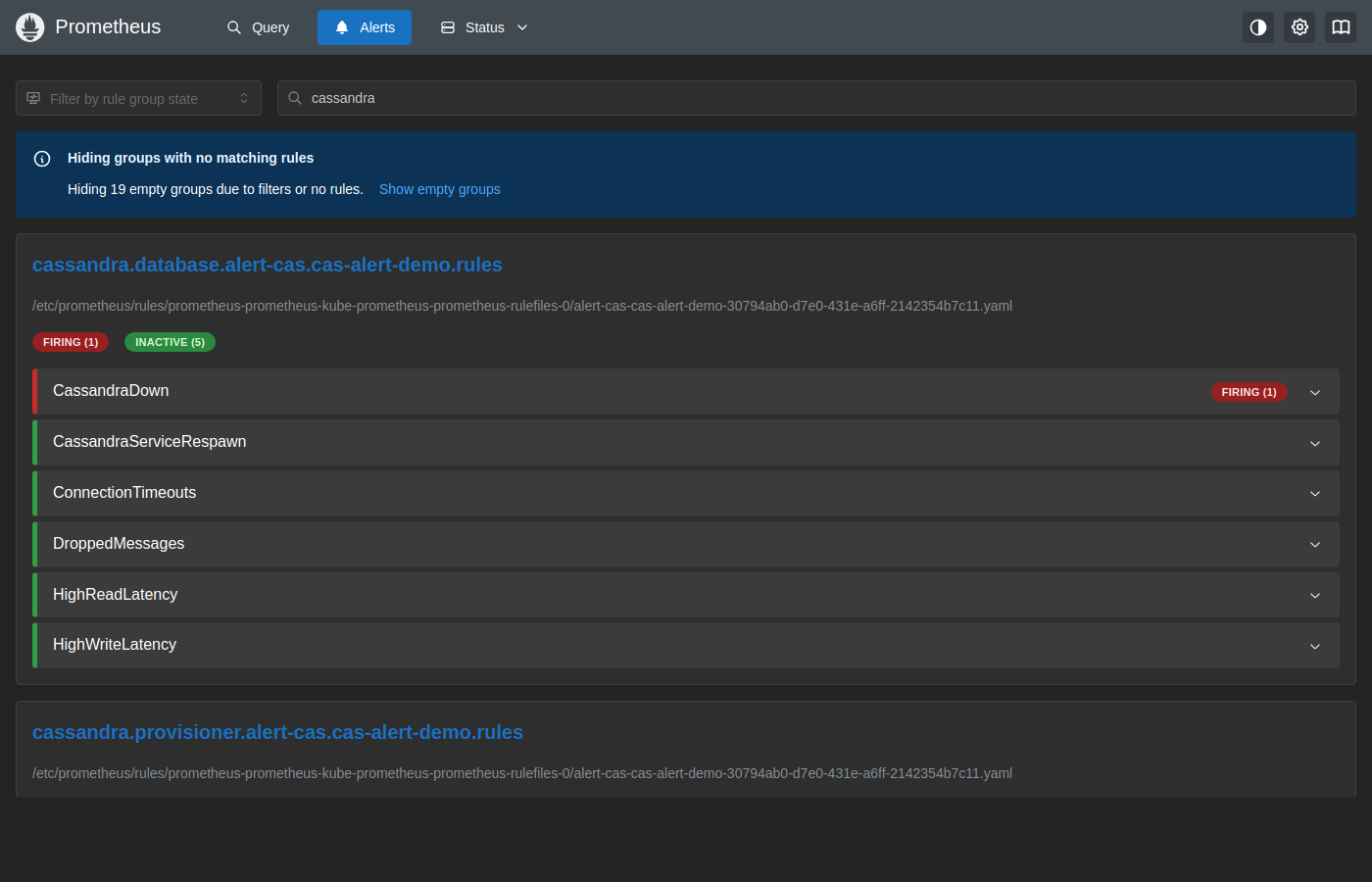Focus the search field containing cassandra
This screenshot has width=1372, height=882.
point(816,98)
